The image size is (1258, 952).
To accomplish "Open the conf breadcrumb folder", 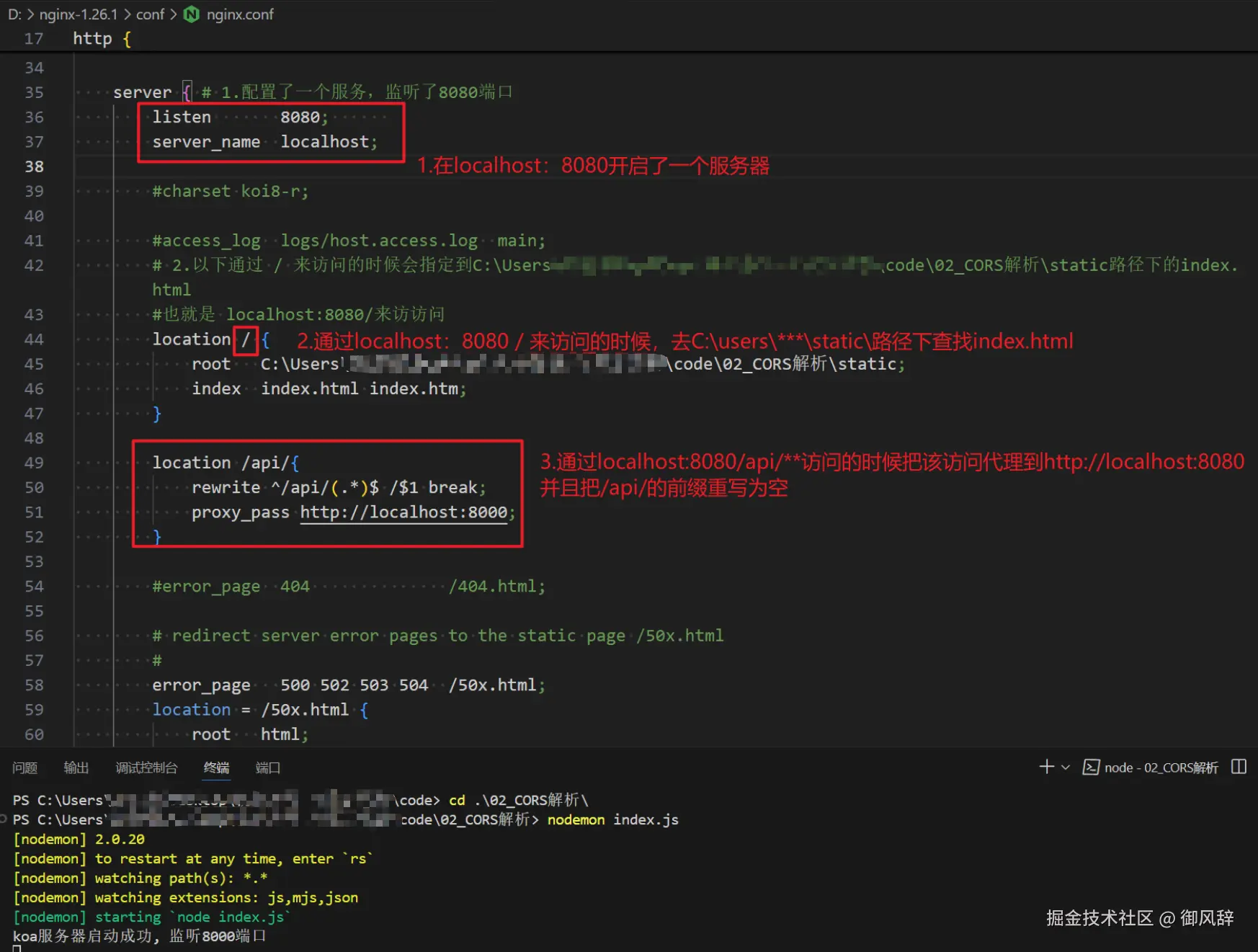I will [150, 14].
